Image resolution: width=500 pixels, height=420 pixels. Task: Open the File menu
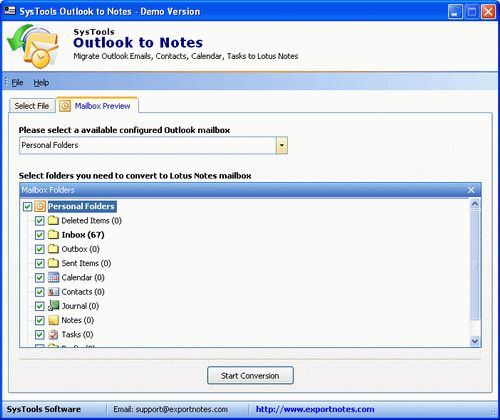(x=17, y=83)
